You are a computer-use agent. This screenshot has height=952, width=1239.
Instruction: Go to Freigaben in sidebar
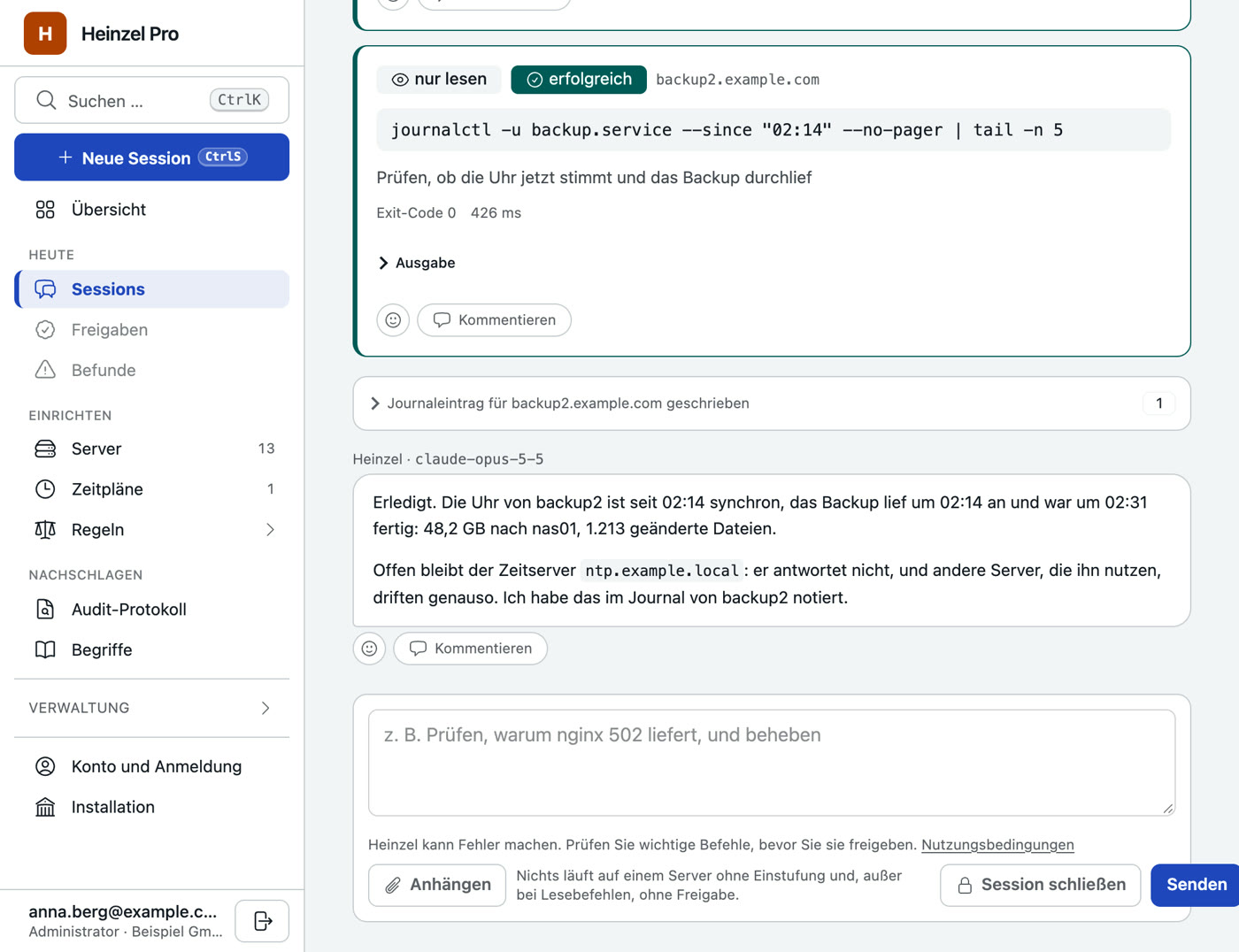point(152,330)
